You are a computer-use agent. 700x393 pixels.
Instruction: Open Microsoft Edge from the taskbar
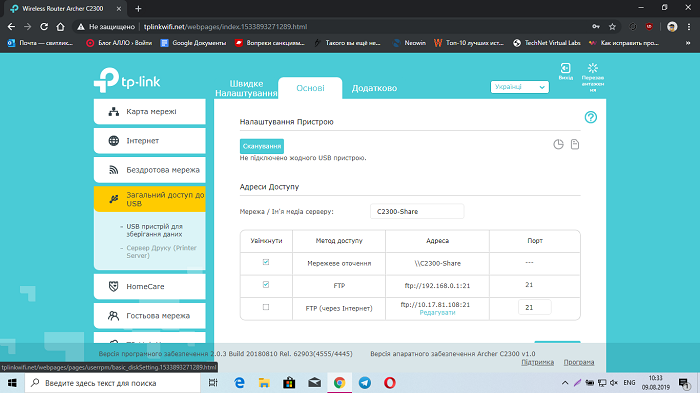click(240, 383)
